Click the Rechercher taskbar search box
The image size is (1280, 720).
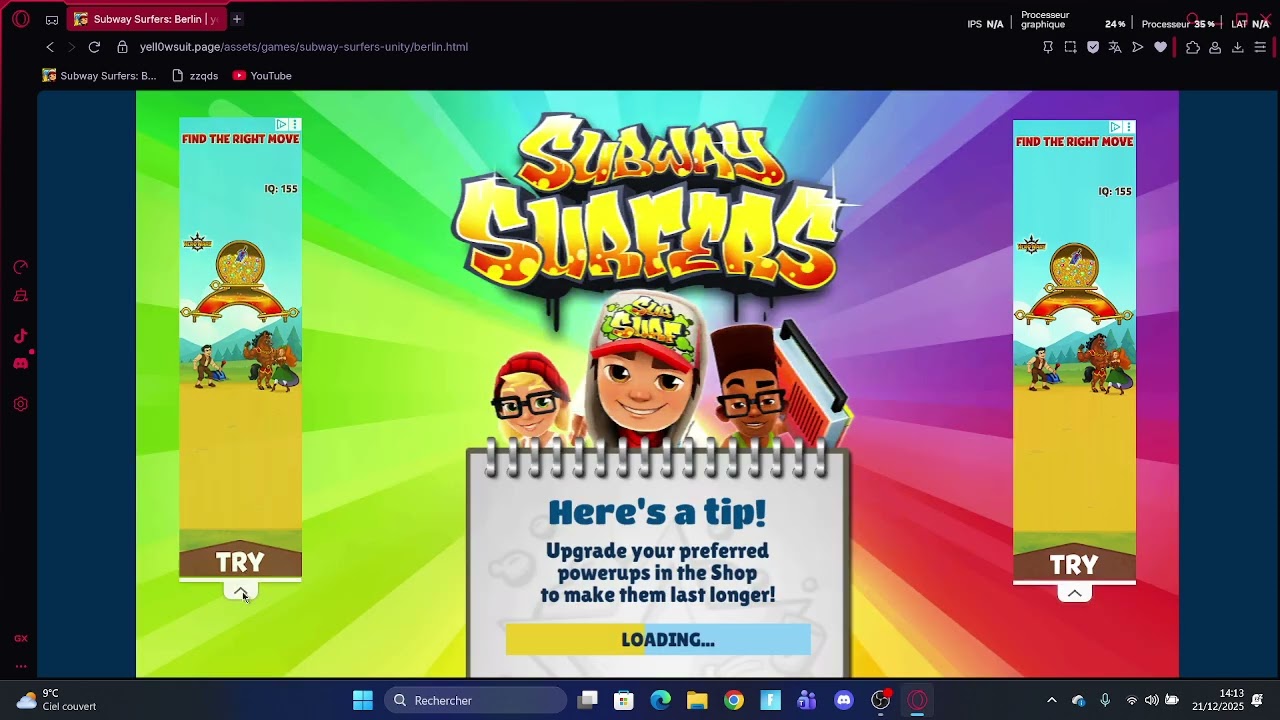pos(475,700)
